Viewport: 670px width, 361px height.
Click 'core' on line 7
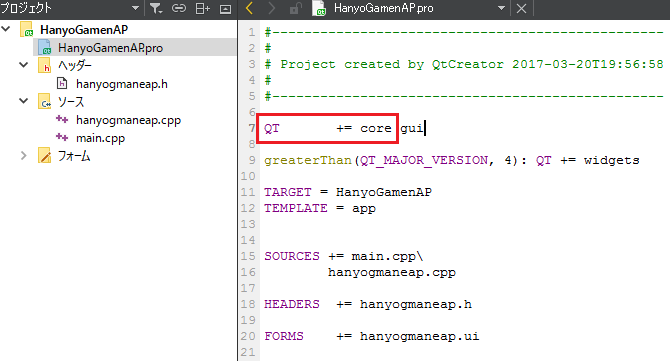(x=376, y=128)
